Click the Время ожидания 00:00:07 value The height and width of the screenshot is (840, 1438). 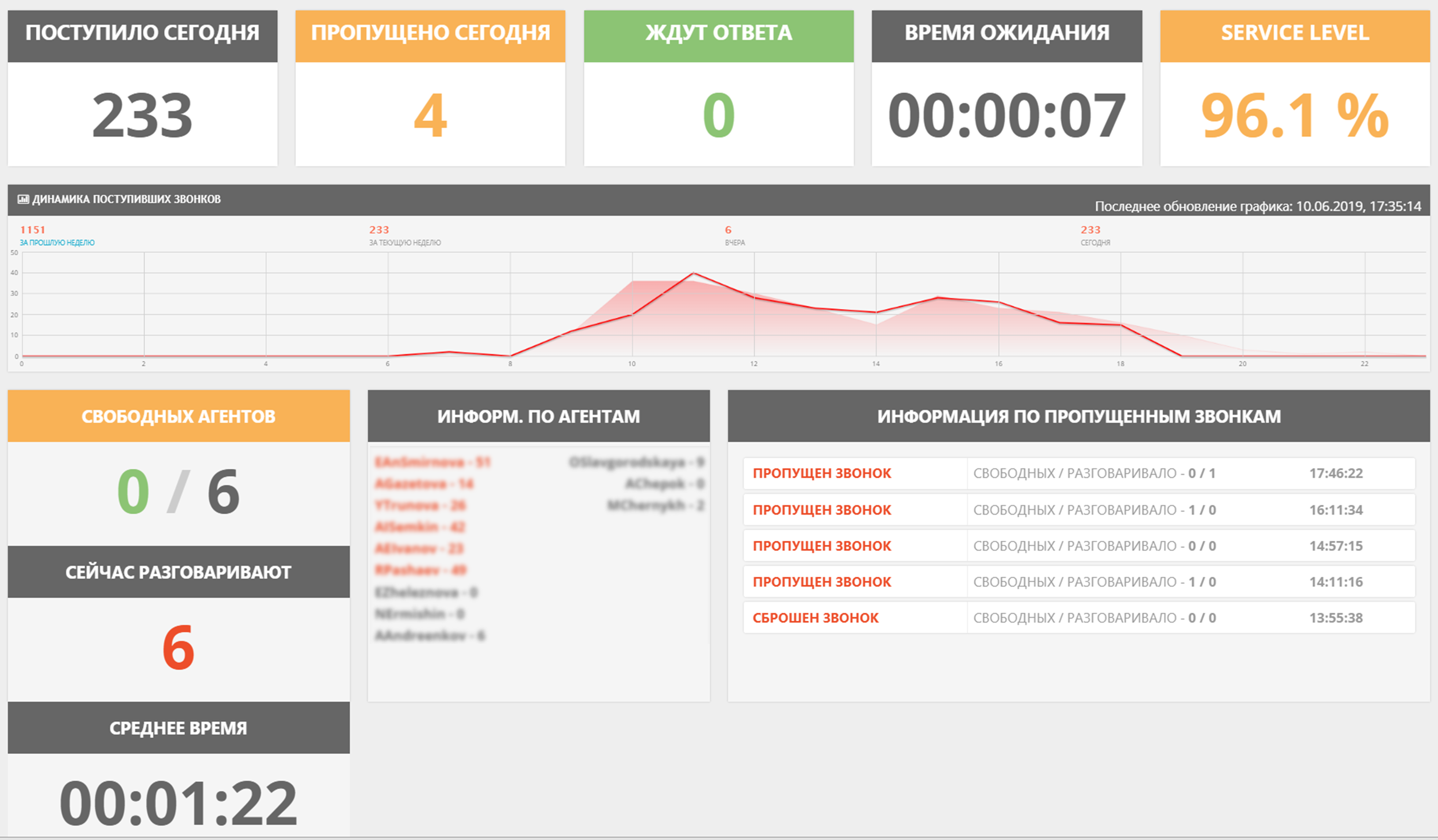pos(1007,115)
